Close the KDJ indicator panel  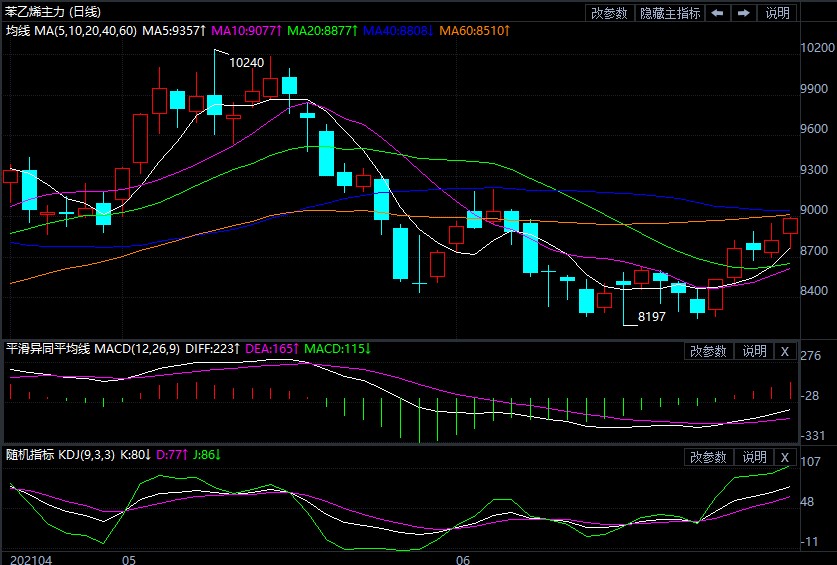(x=784, y=457)
